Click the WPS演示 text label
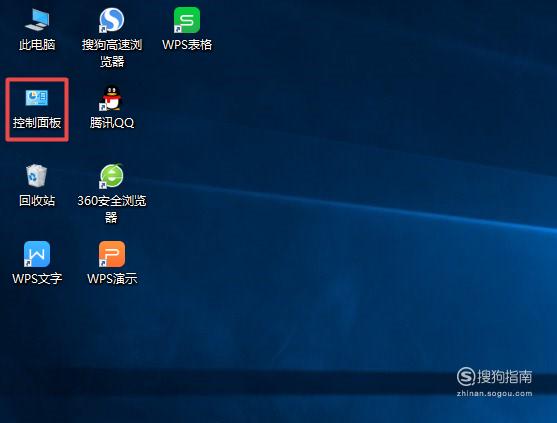 pyautogui.click(x=112, y=278)
